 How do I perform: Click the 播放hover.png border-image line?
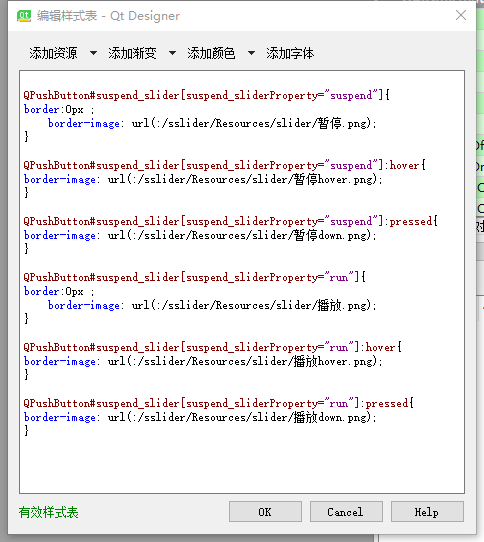pos(203,361)
